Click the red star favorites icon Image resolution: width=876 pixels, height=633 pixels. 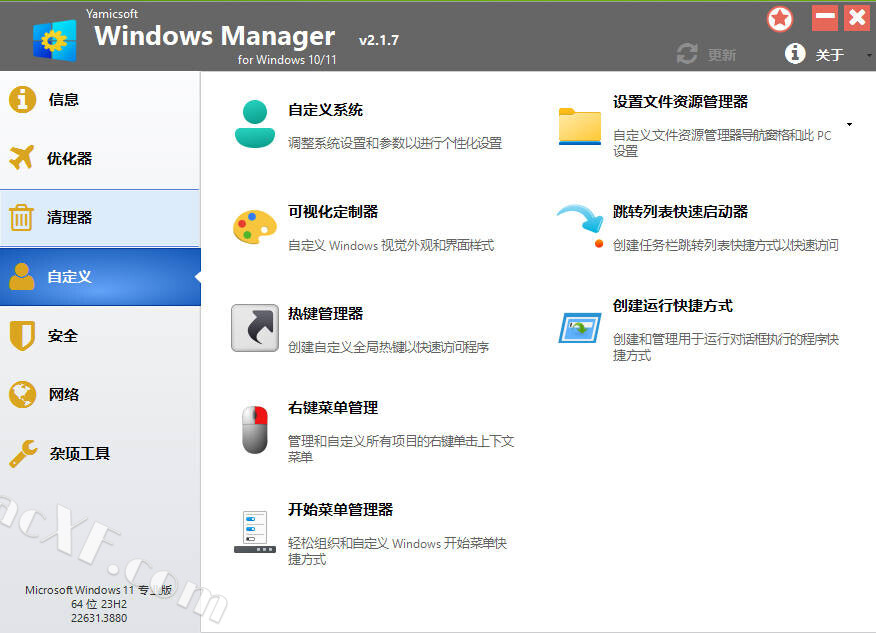pyautogui.click(x=780, y=20)
